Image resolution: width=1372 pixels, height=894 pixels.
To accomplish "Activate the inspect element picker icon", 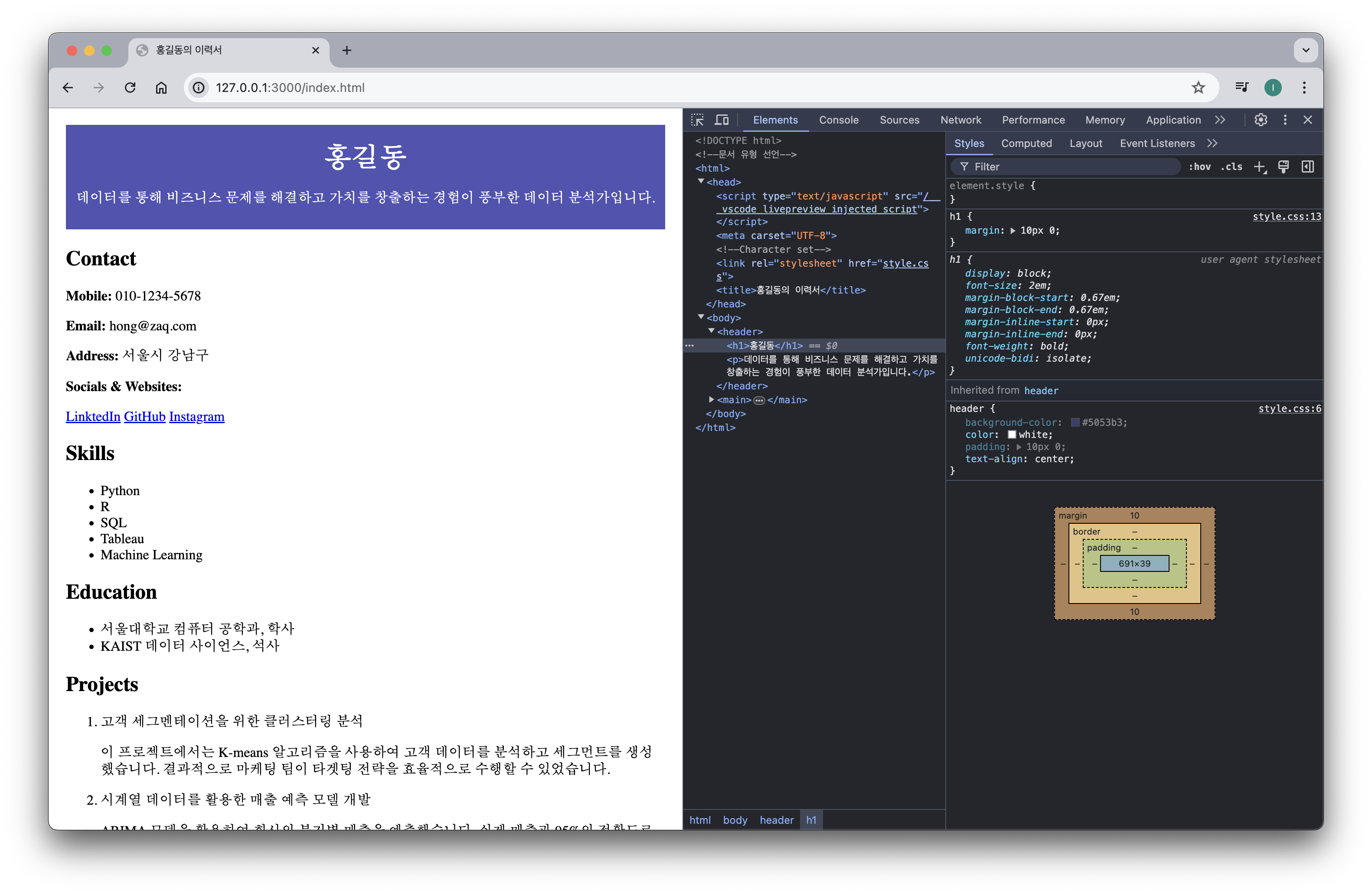I will [698, 120].
